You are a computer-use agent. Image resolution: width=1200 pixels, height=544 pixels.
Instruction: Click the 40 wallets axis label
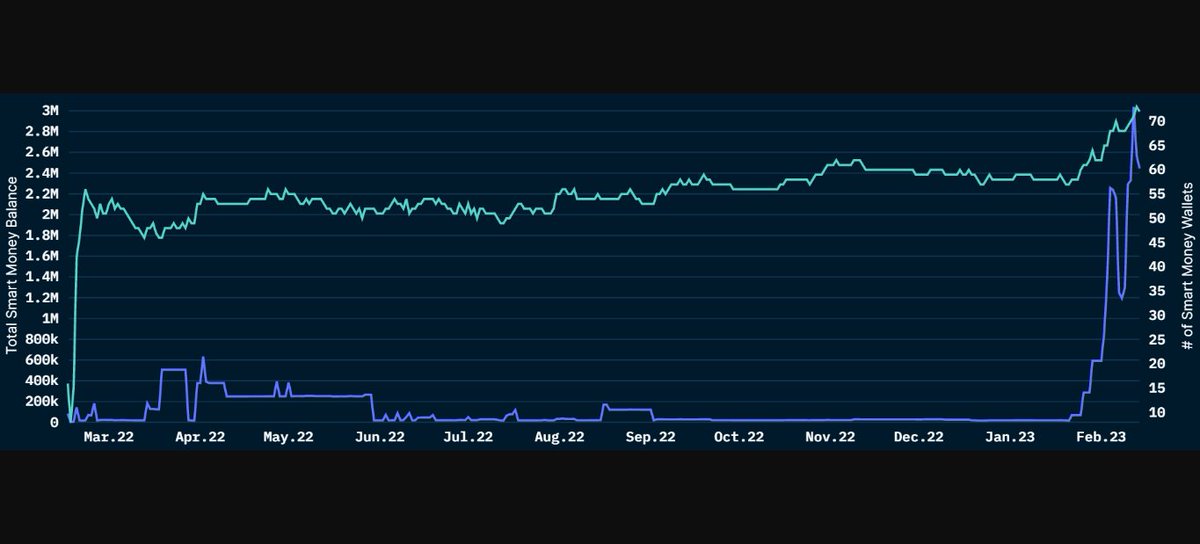pos(1157,267)
